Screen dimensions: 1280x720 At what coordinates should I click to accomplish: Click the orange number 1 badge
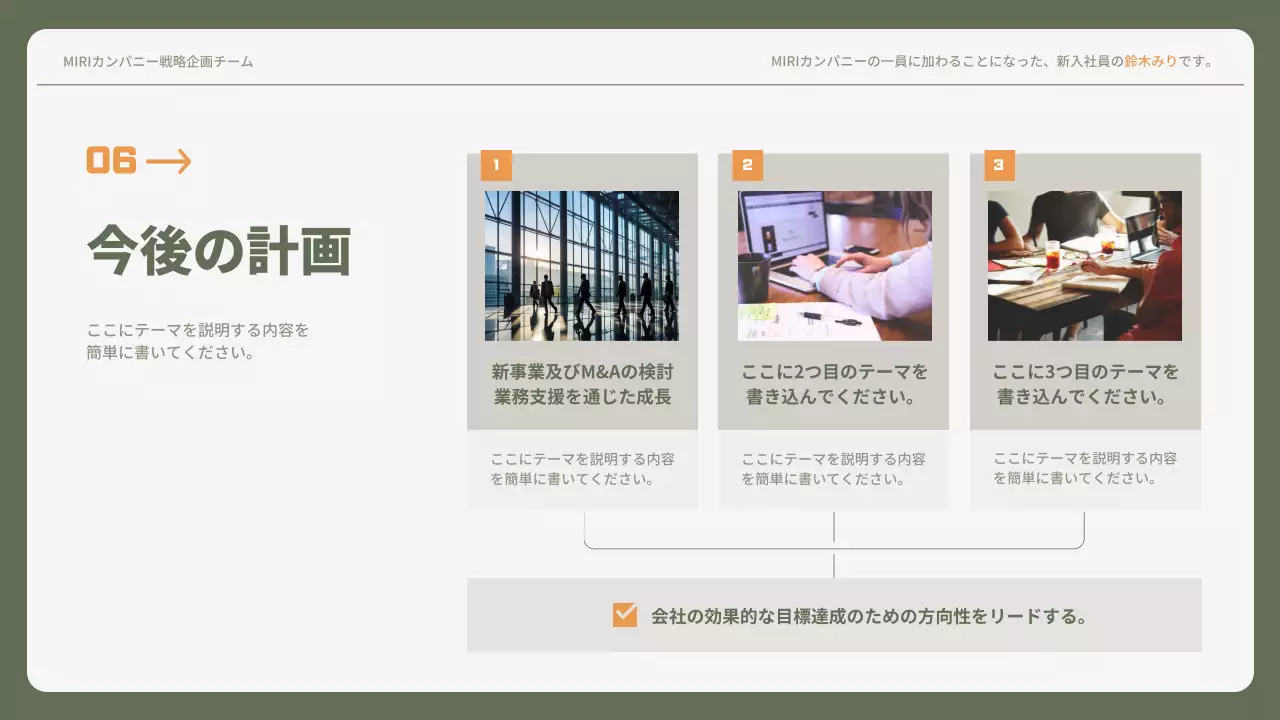(x=495, y=166)
